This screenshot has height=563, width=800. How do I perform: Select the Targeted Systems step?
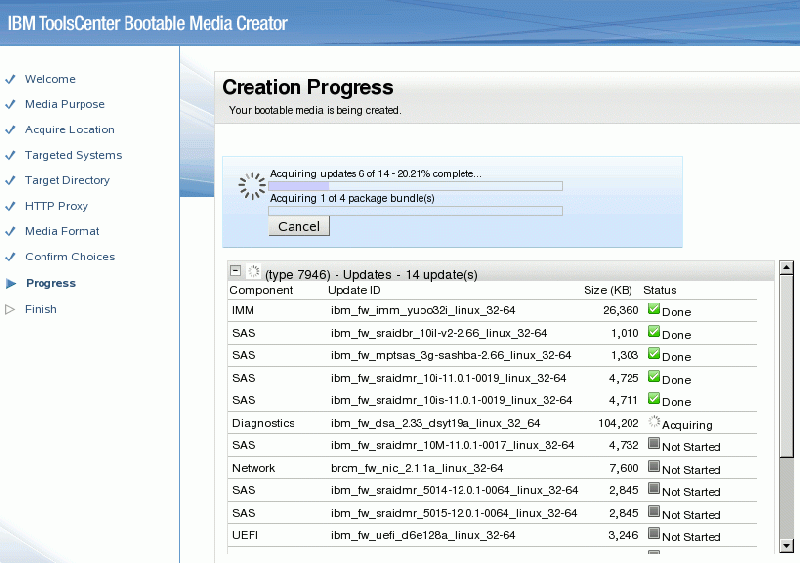pyautogui.click(x=73, y=155)
